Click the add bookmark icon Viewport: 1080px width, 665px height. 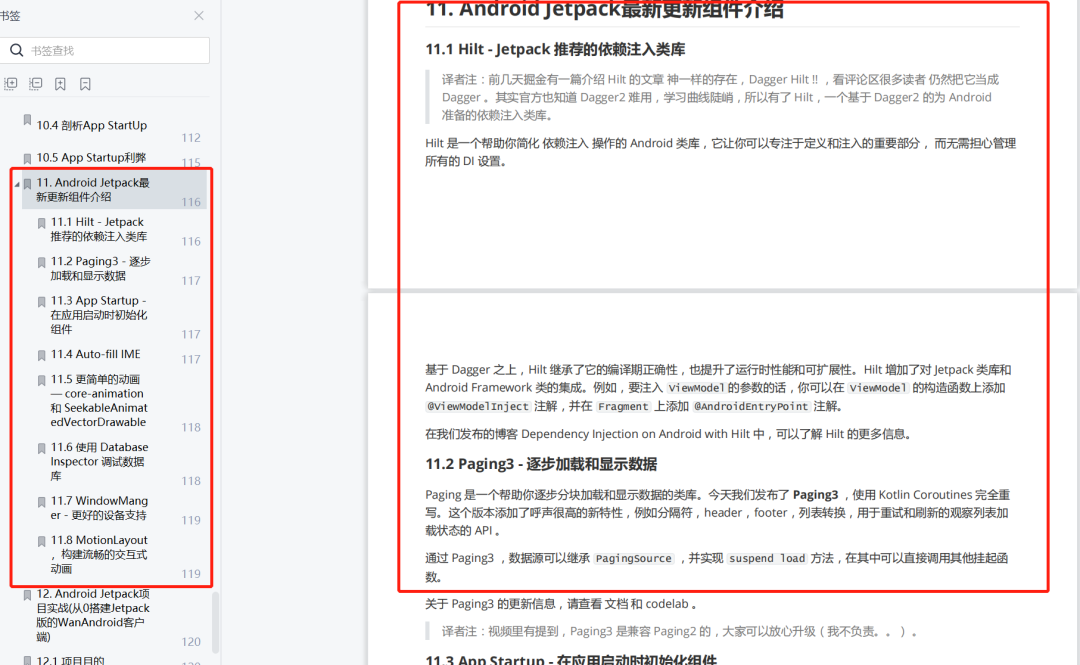click(x=61, y=84)
